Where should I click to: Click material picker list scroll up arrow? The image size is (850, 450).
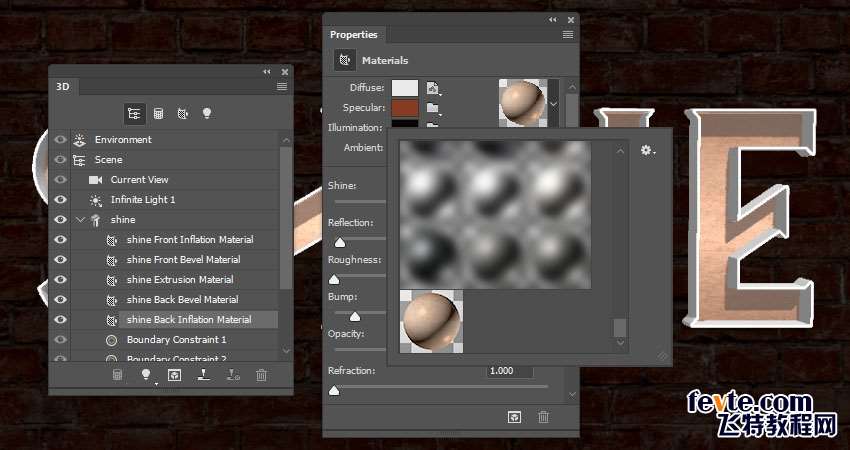tap(620, 151)
